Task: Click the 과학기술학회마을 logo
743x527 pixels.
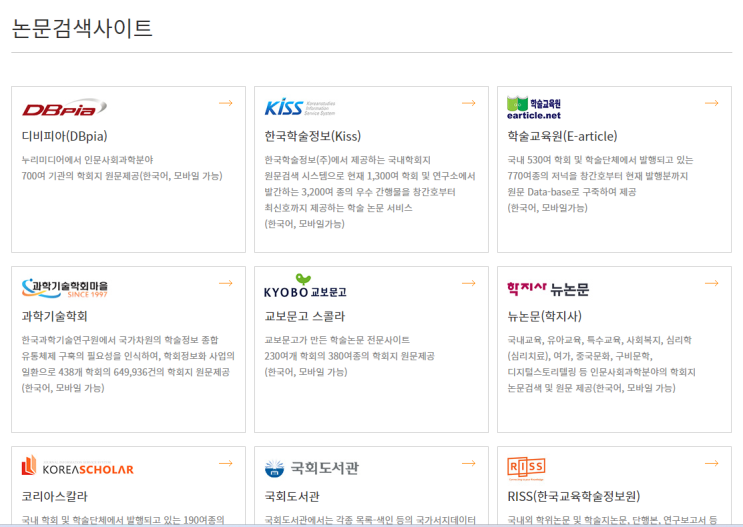Action: point(65,288)
